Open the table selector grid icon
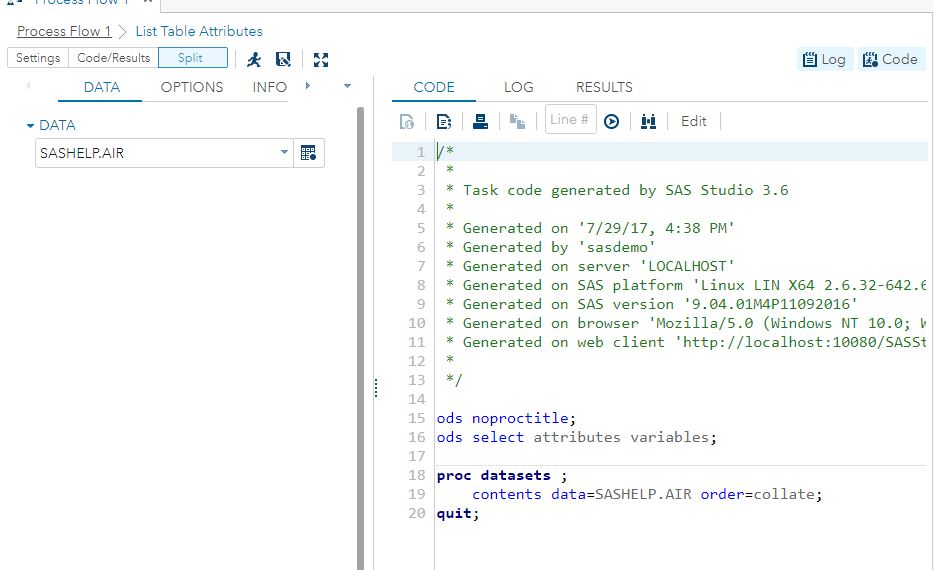Image resolution: width=934 pixels, height=570 pixels. coord(309,153)
